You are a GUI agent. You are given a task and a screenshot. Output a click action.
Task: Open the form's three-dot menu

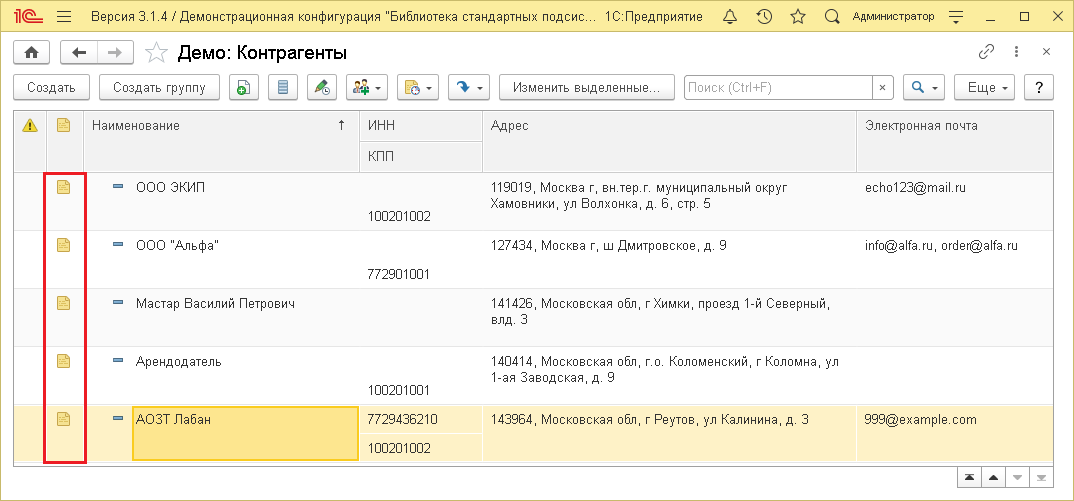point(1016,52)
